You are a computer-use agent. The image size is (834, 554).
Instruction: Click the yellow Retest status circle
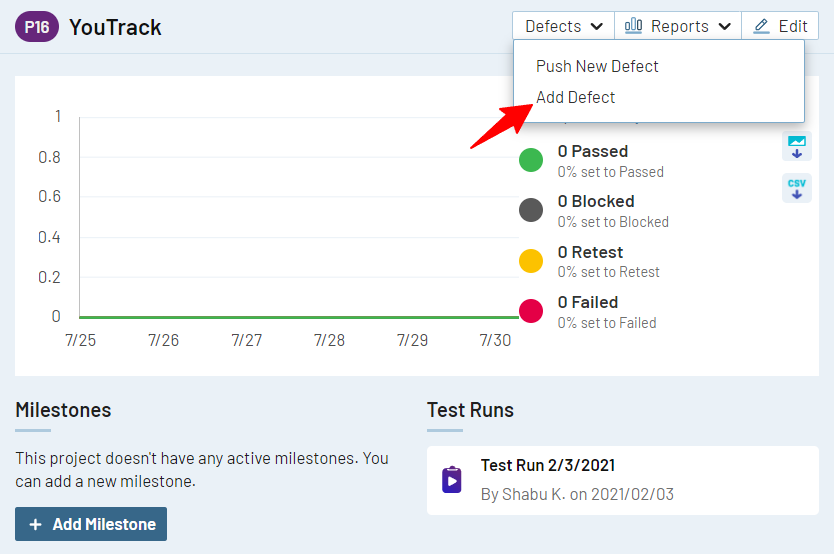[x=531, y=261]
